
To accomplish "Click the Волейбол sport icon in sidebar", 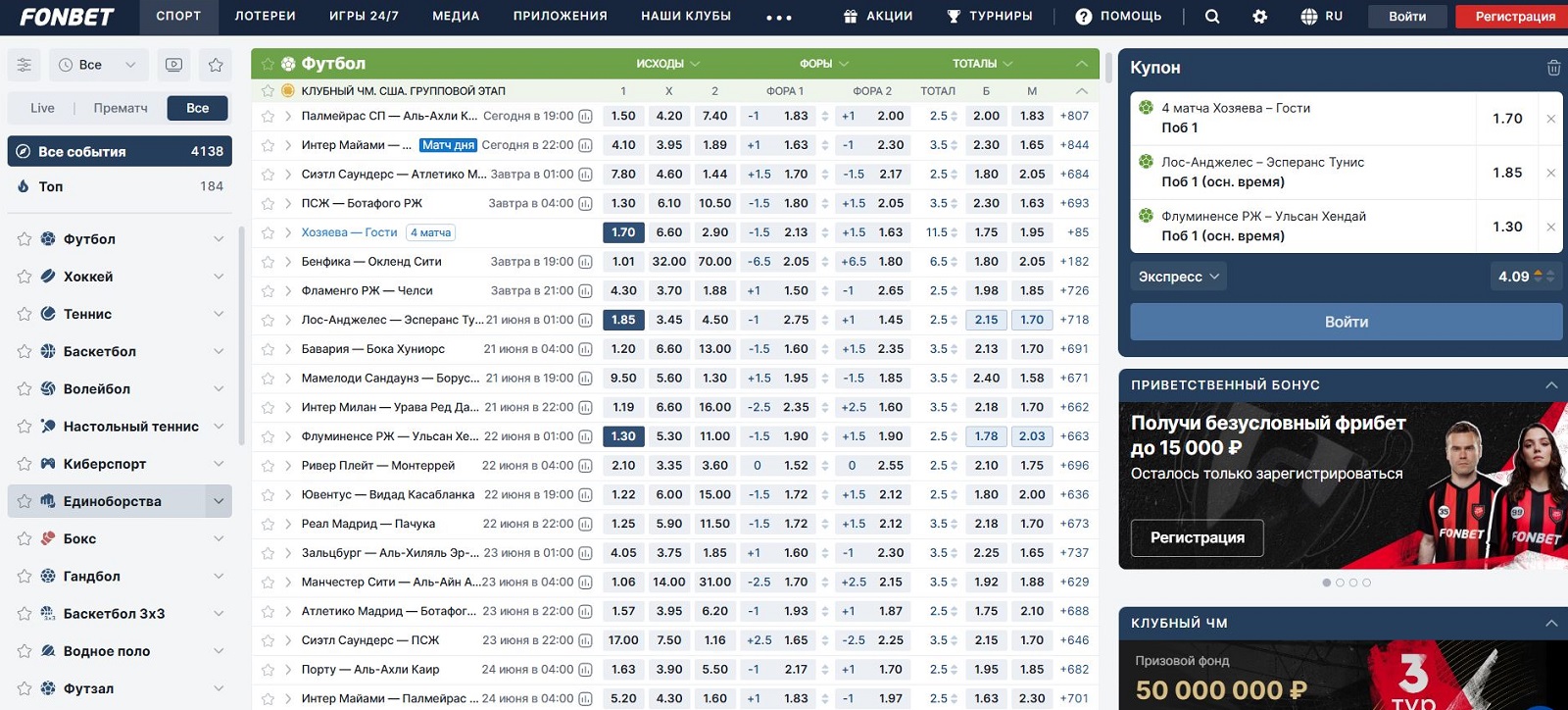I will click(48, 388).
